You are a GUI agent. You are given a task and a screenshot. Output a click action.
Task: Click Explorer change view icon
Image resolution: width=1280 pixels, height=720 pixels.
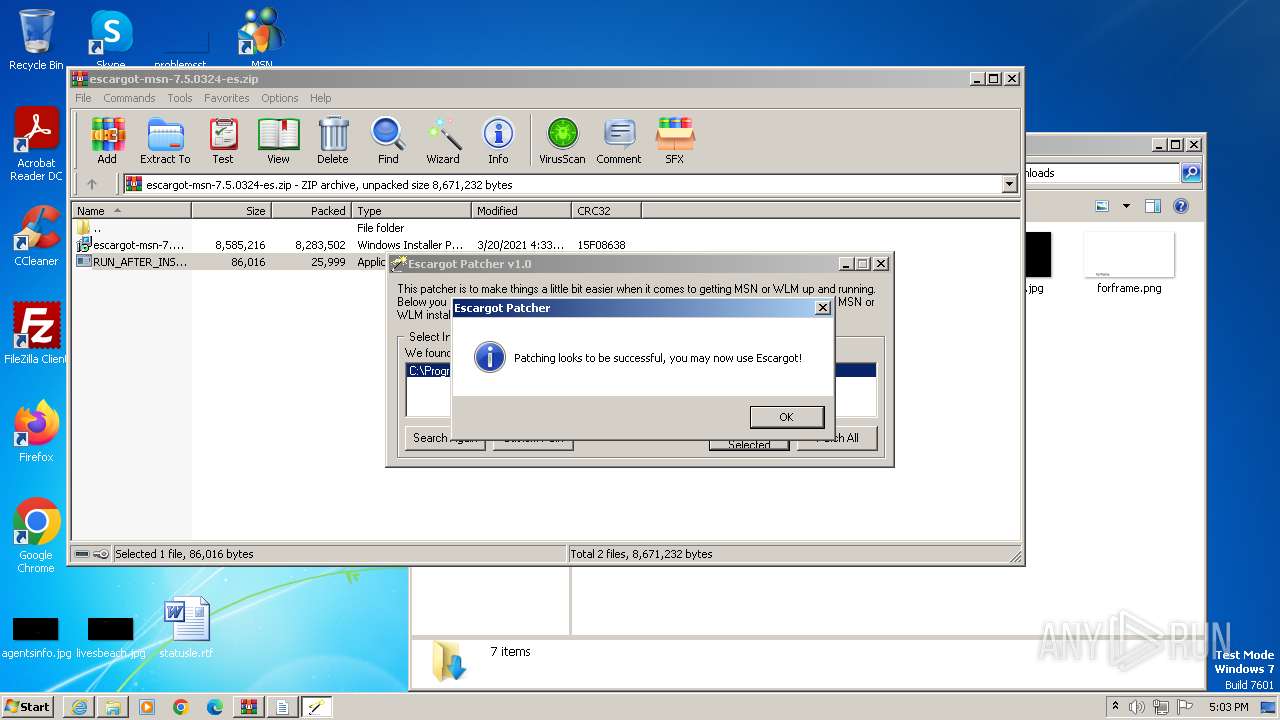(1102, 207)
